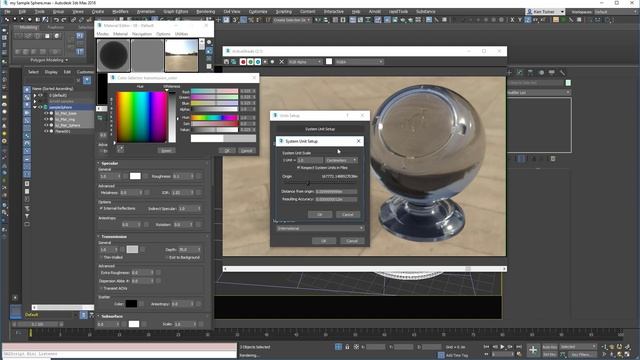Image resolution: width=640 pixels, height=360 pixels.
Task: Click OK in Color Selector
Action: click(227, 151)
